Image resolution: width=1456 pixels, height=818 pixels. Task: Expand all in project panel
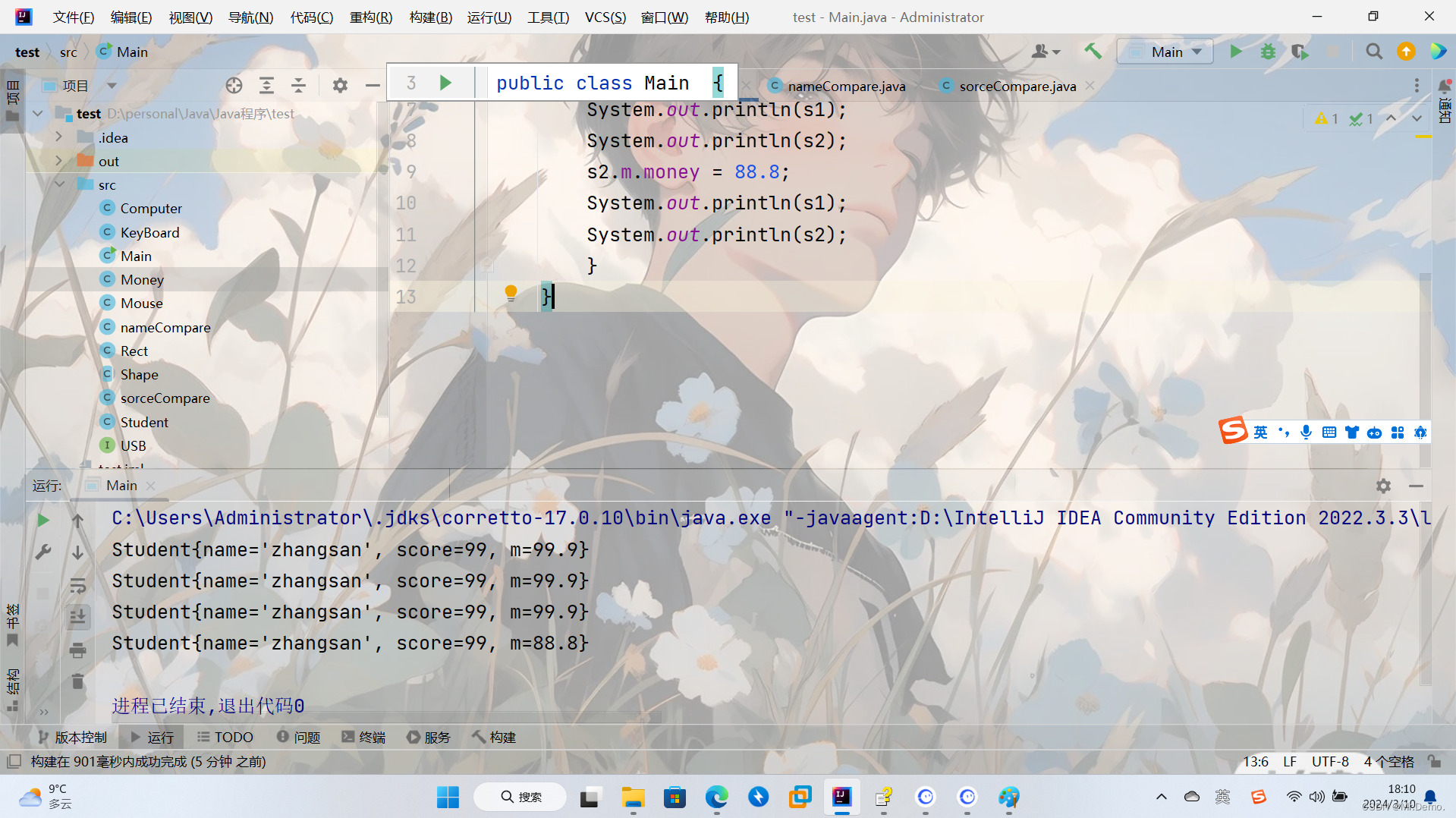coord(266,86)
